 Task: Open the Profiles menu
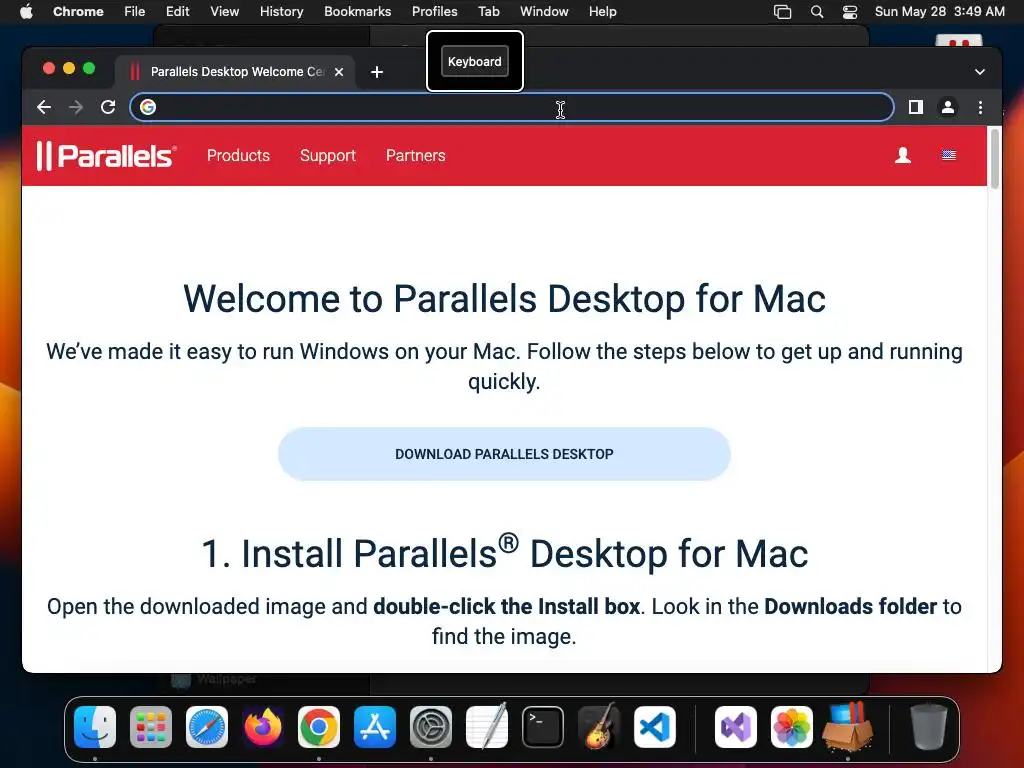pos(434,12)
